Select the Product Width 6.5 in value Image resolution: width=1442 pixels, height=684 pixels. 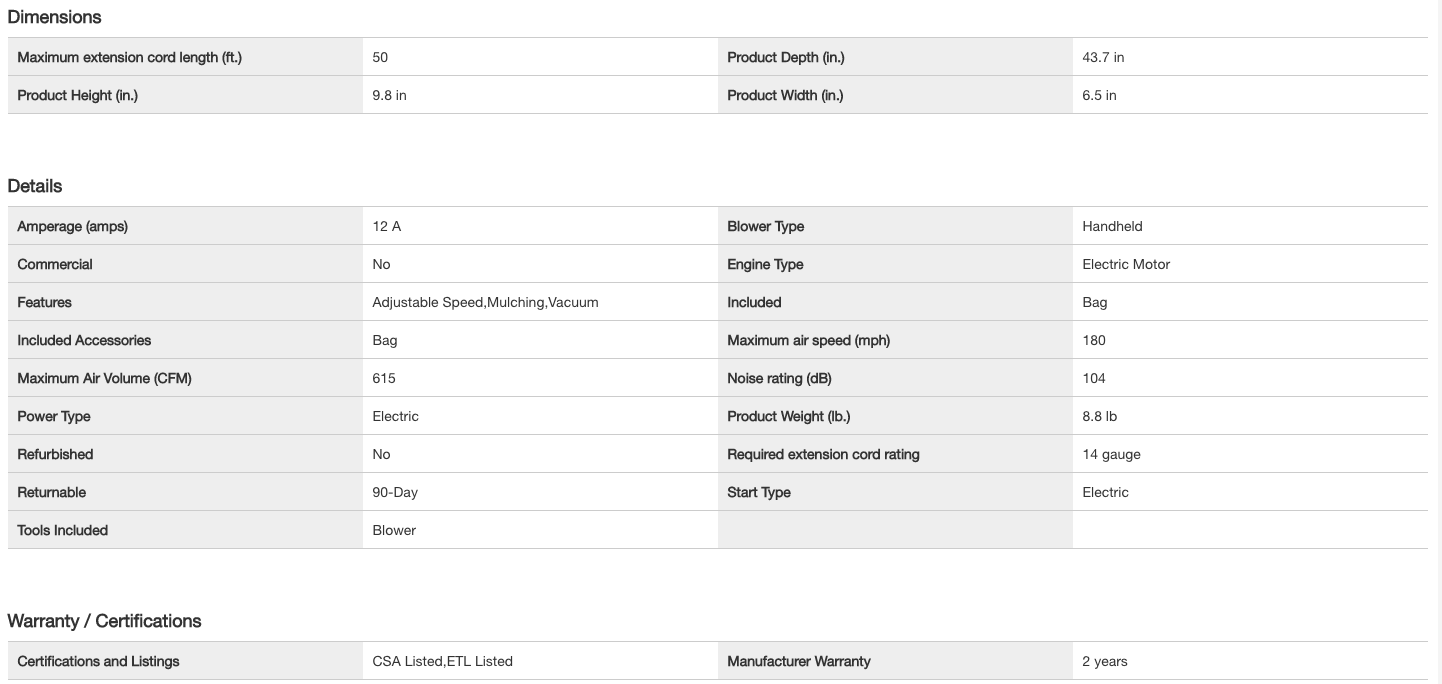[x=1099, y=95]
